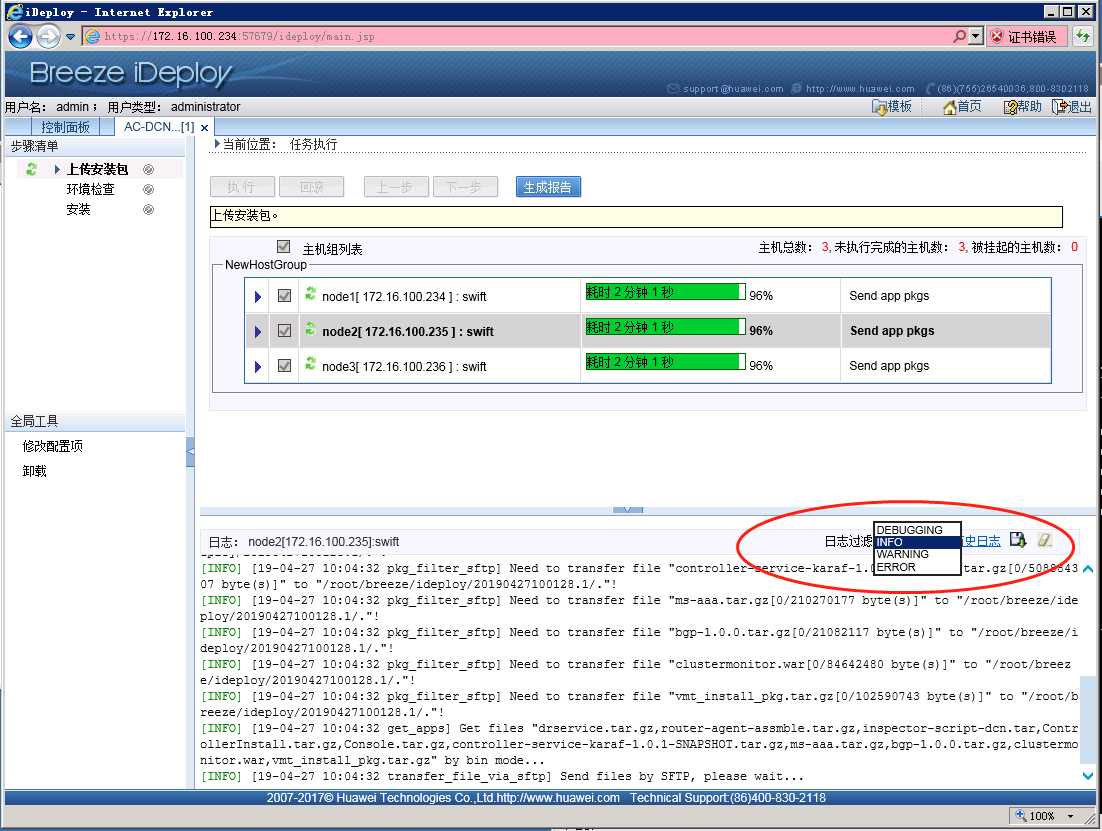Click the page favicon in address bar
Image resolution: width=1102 pixels, height=831 pixels.
93,36
